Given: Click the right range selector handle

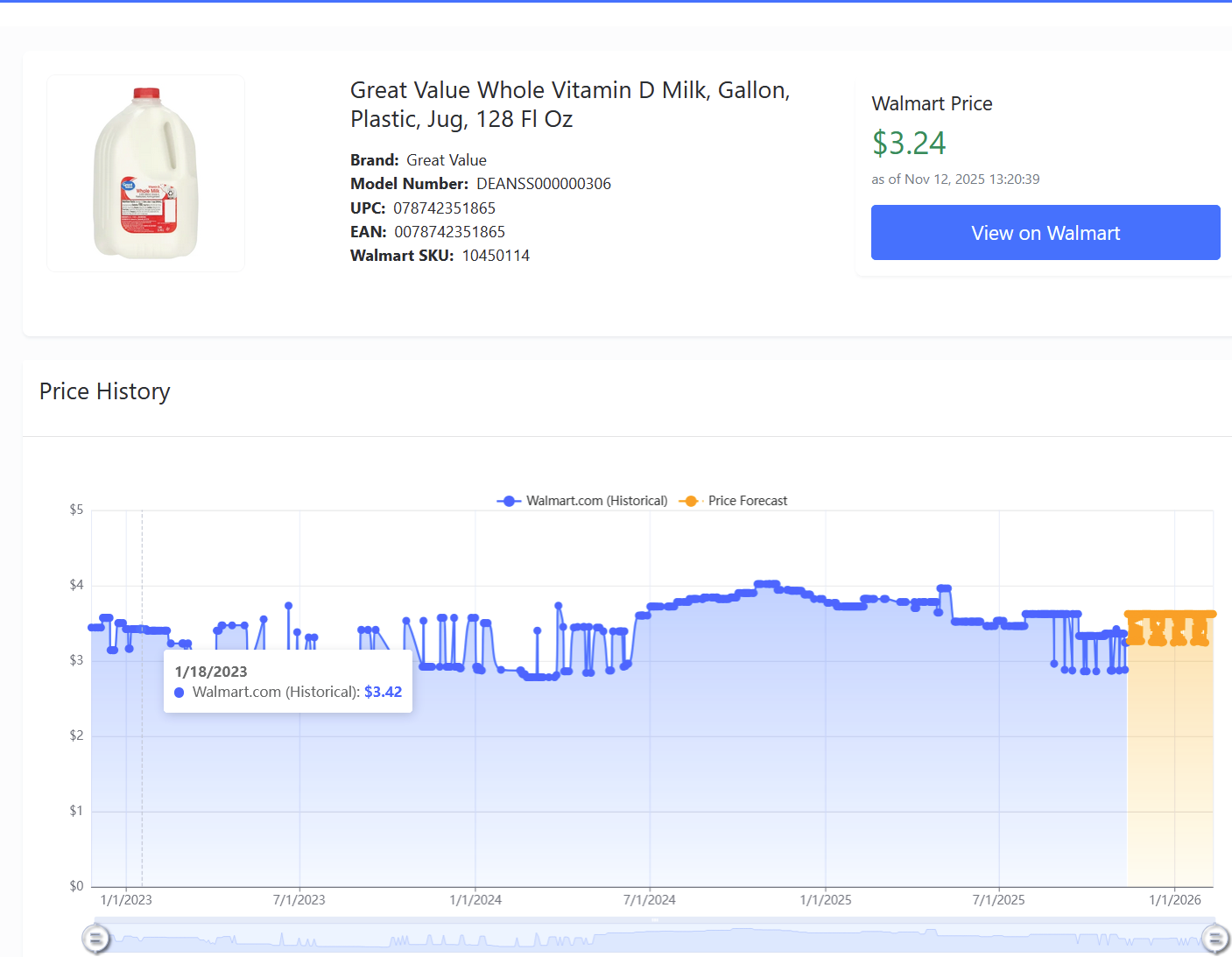Looking at the screenshot, I should pyautogui.click(x=1214, y=939).
